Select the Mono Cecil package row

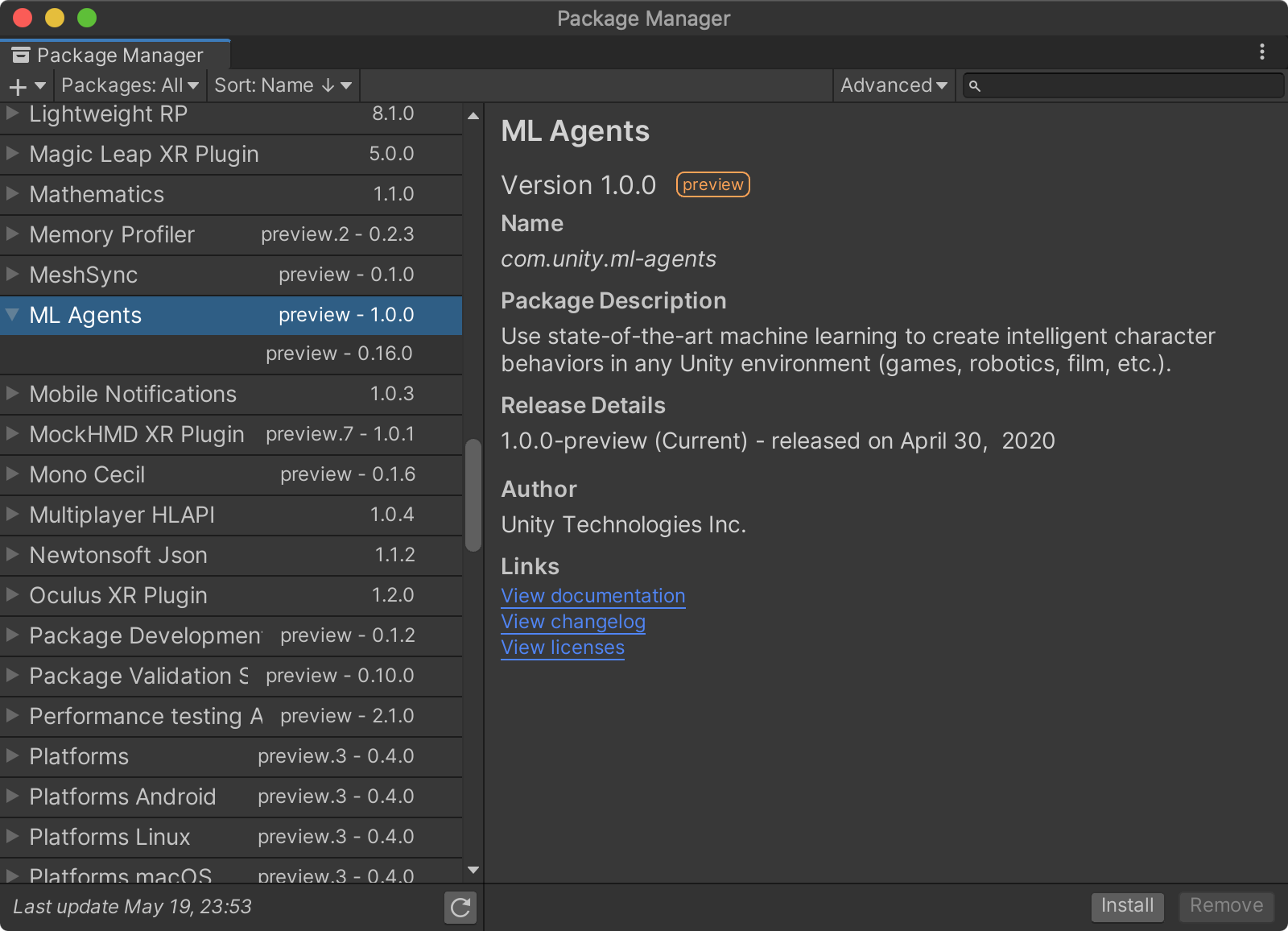(x=231, y=474)
